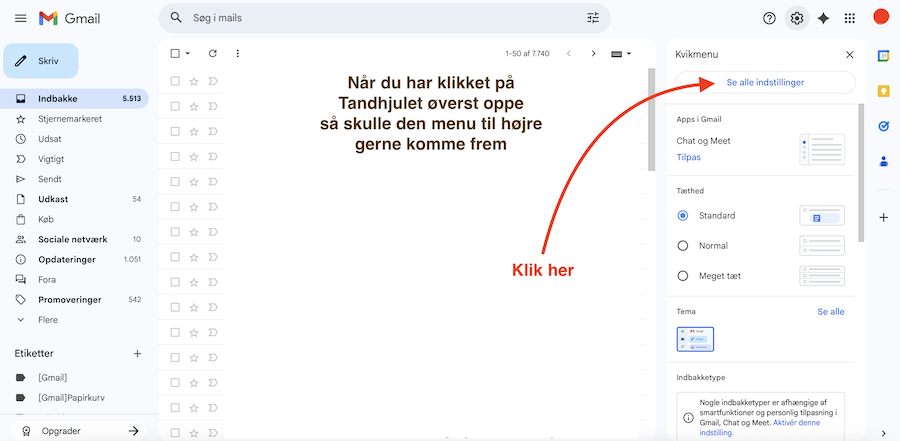Open the Help question mark icon
This screenshot has width=900, height=441.
pos(769,18)
